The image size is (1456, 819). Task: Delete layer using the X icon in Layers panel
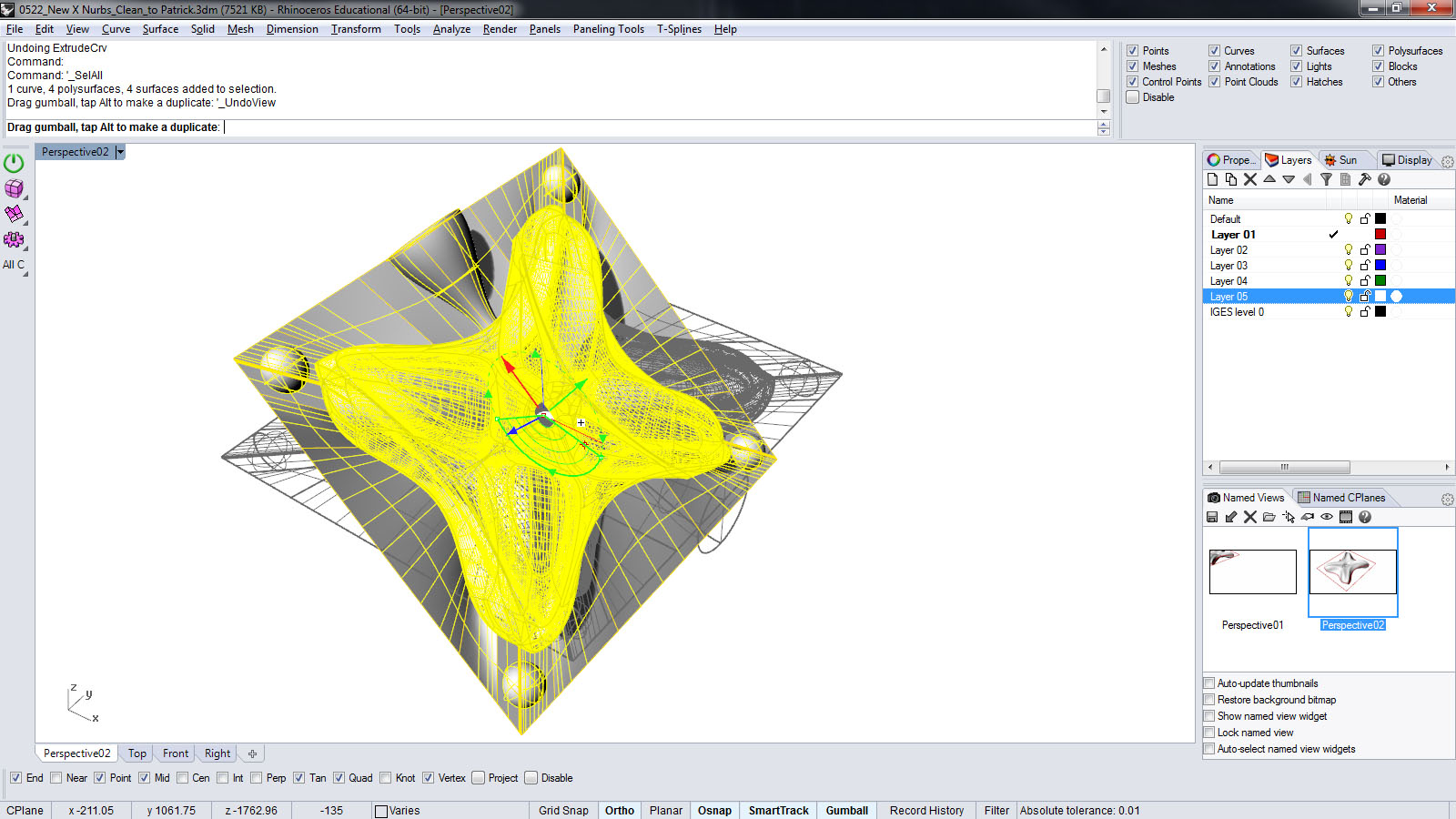tap(1250, 179)
